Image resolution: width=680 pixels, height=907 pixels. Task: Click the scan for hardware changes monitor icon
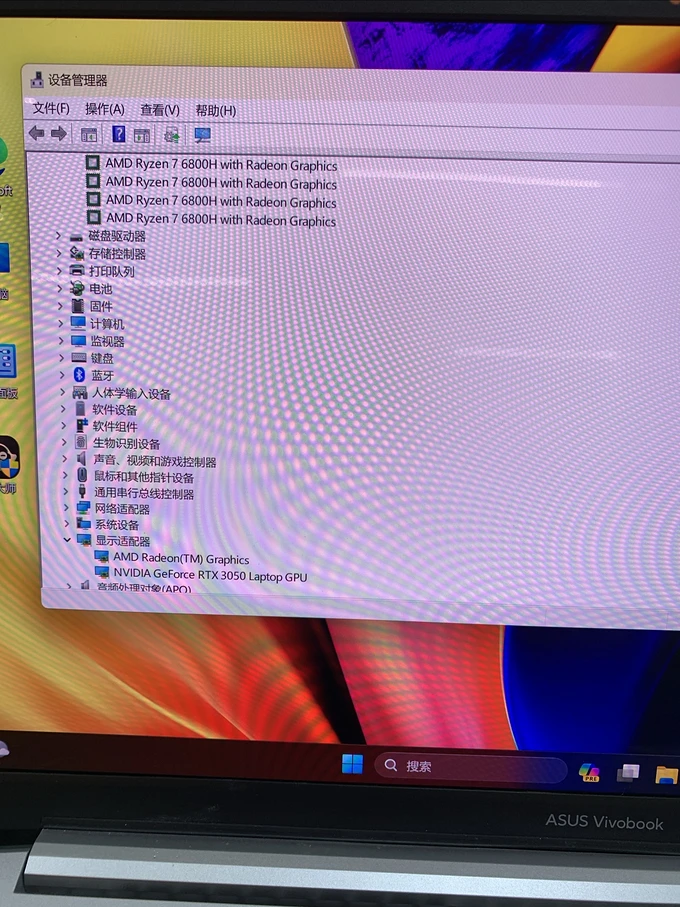pos(202,135)
